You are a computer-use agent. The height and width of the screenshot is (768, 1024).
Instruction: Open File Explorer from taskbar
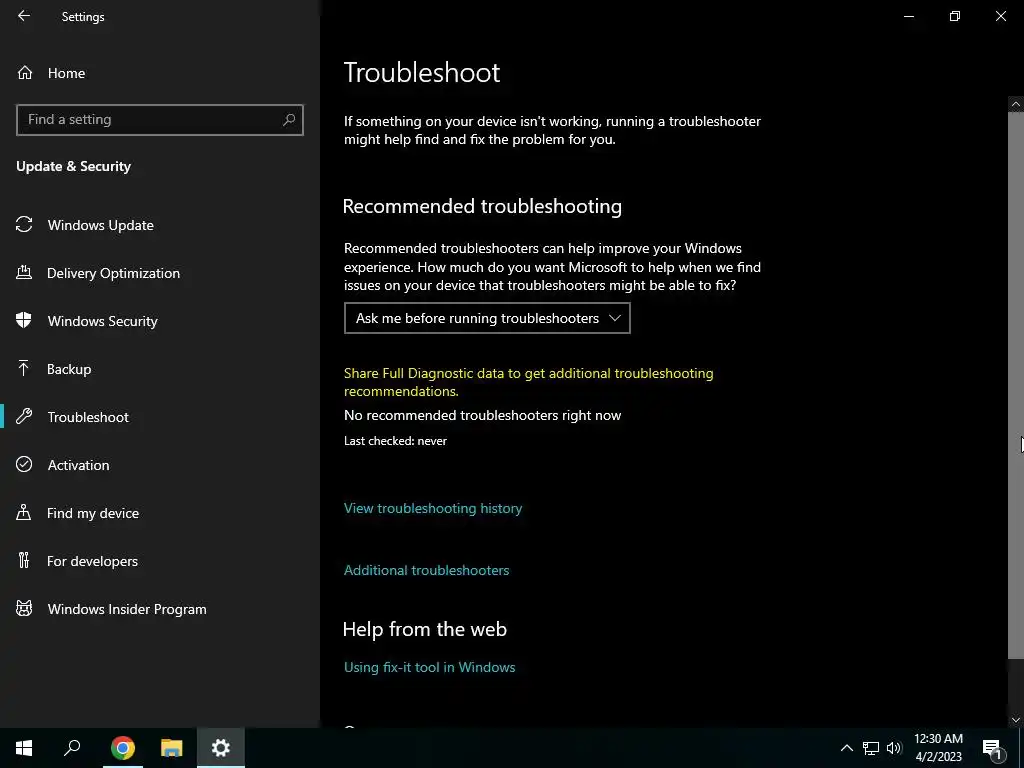[x=172, y=748]
